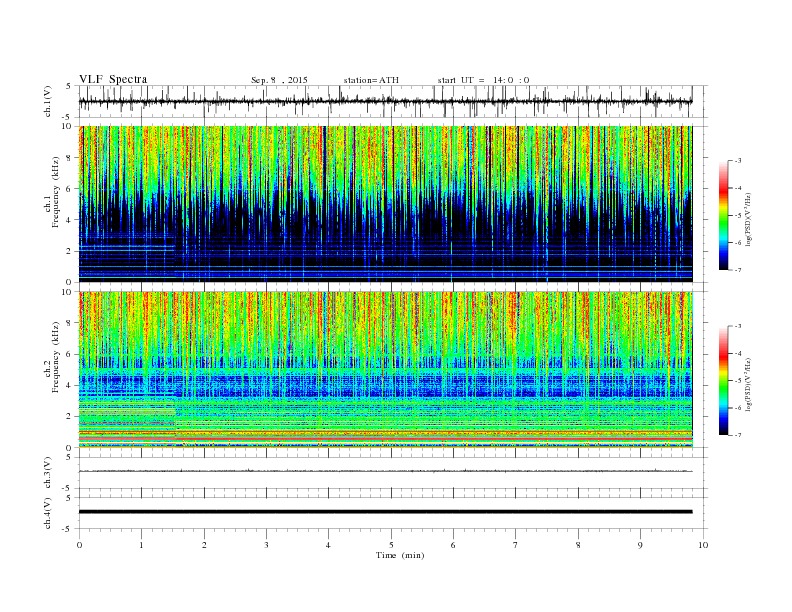Click the ch.4 thick black voltage trace
Image resolution: width=792 pixels, height=612 pixels.
click(385, 512)
